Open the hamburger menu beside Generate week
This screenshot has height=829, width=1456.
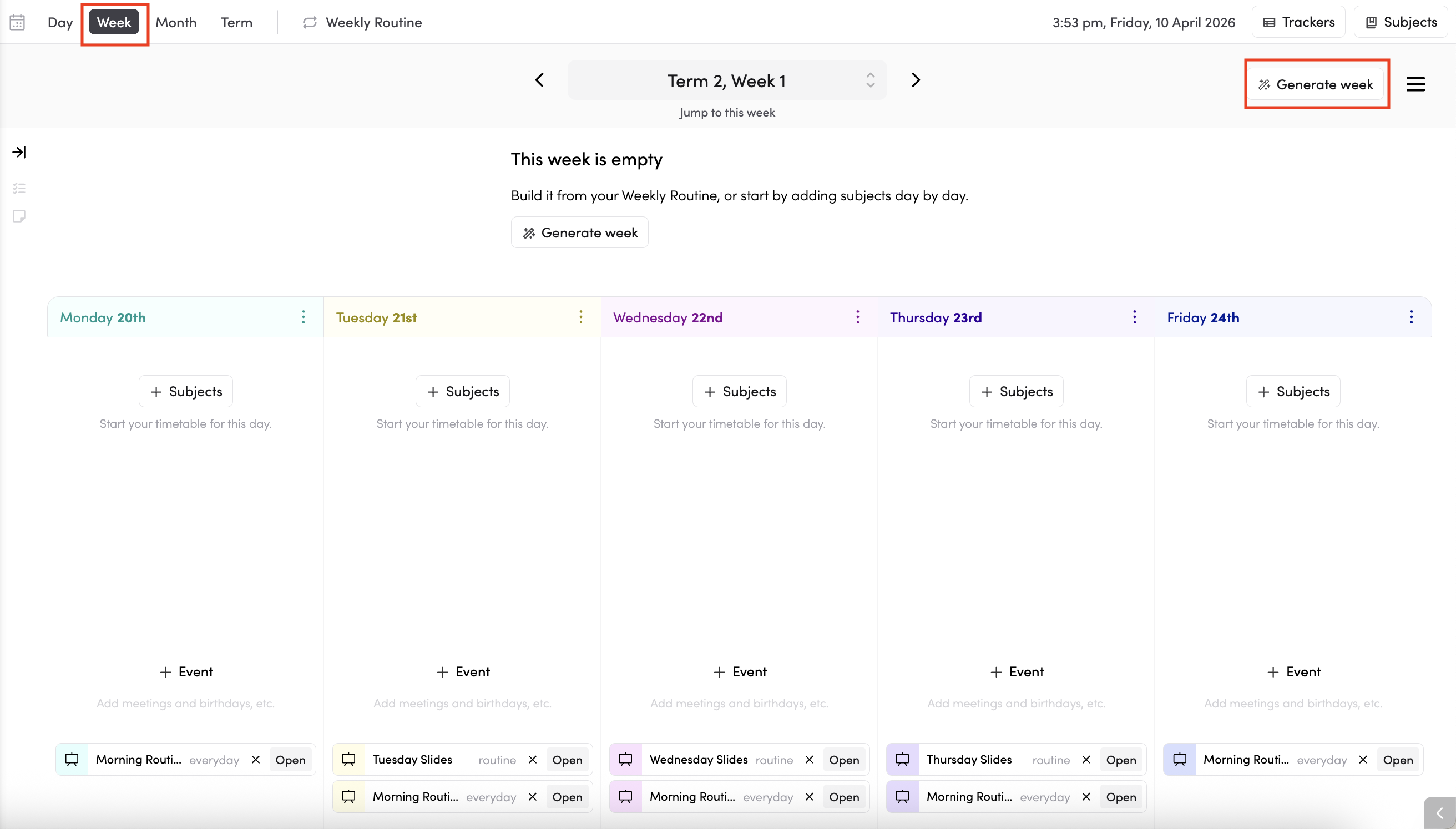1415,84
